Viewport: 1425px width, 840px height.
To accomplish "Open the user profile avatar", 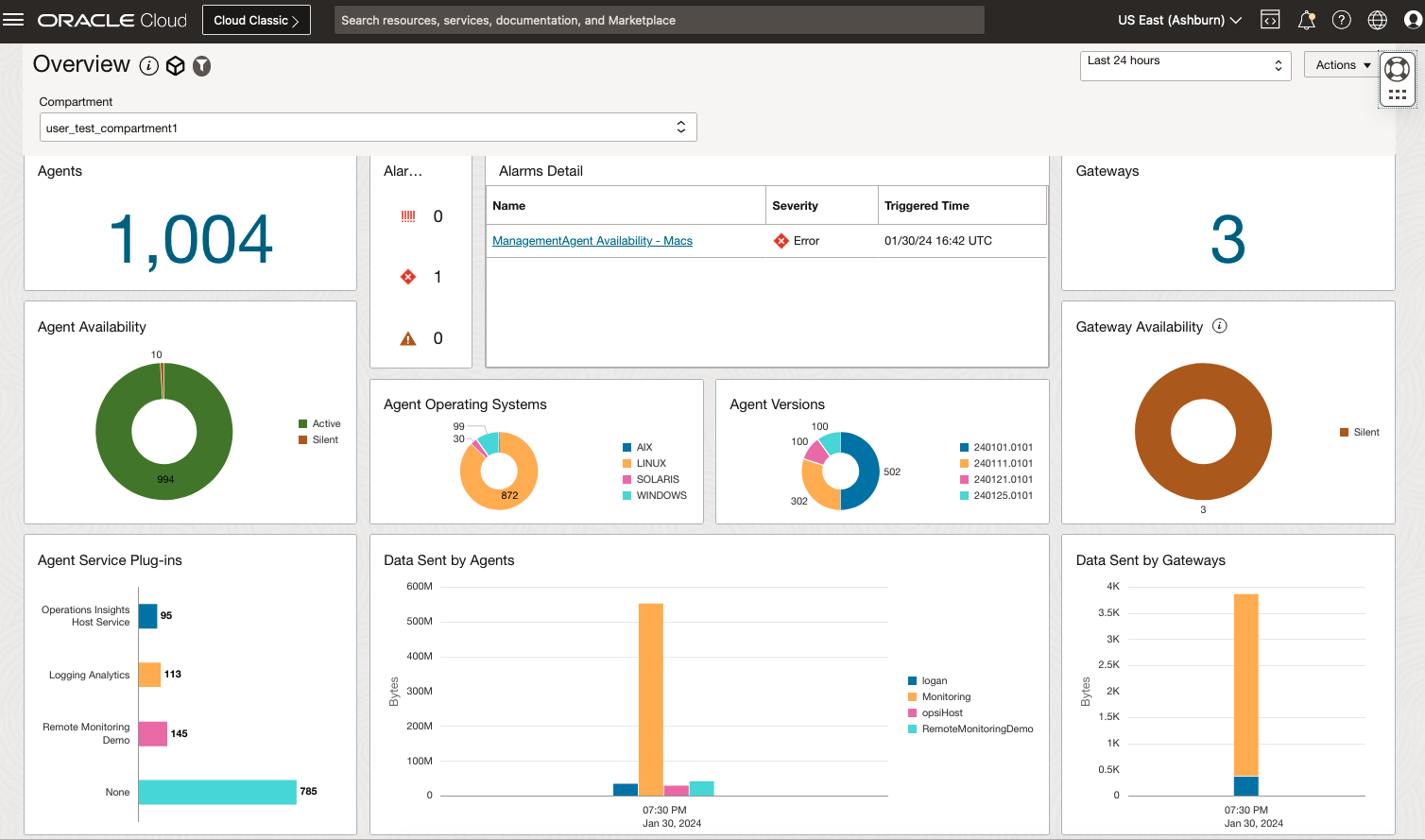I will (x=1413, y=20).
